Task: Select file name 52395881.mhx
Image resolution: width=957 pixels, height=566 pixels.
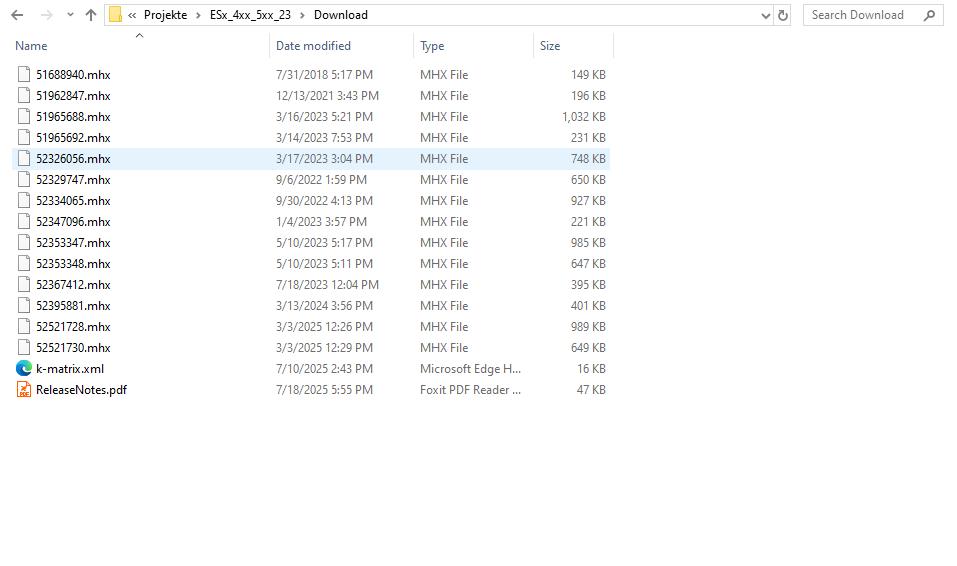Action: (73, 305)
